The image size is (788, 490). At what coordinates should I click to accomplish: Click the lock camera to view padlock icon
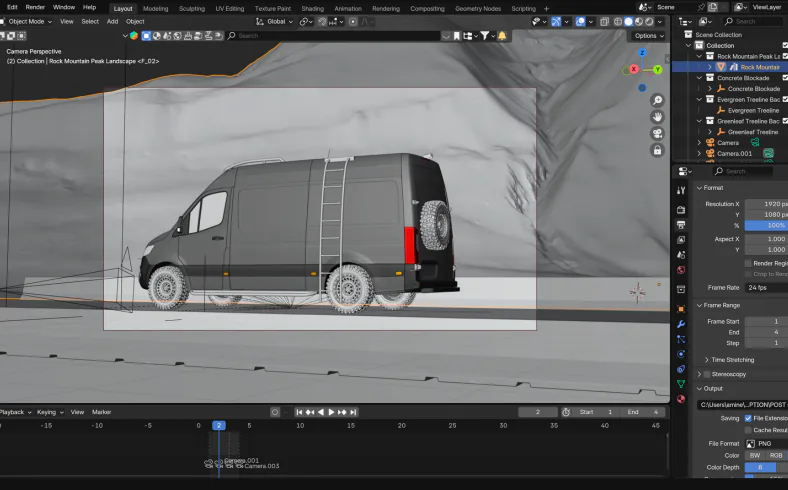tap(657, 150)
